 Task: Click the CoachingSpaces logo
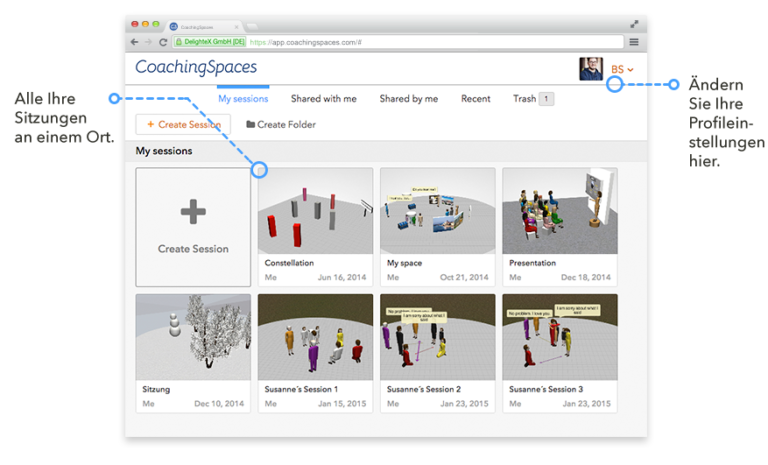click(196, 67)
